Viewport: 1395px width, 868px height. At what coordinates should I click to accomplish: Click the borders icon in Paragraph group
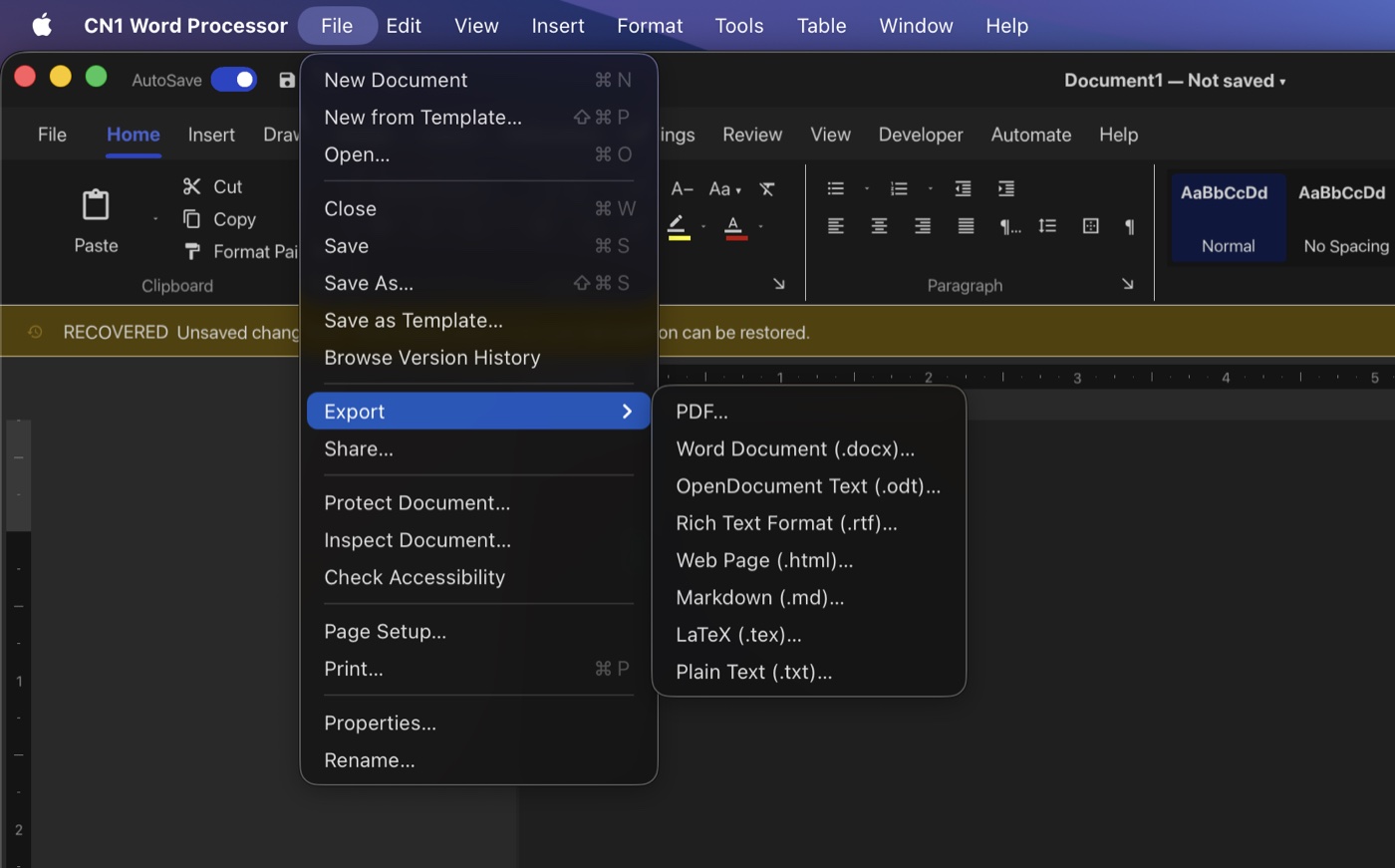[1091, 226]
